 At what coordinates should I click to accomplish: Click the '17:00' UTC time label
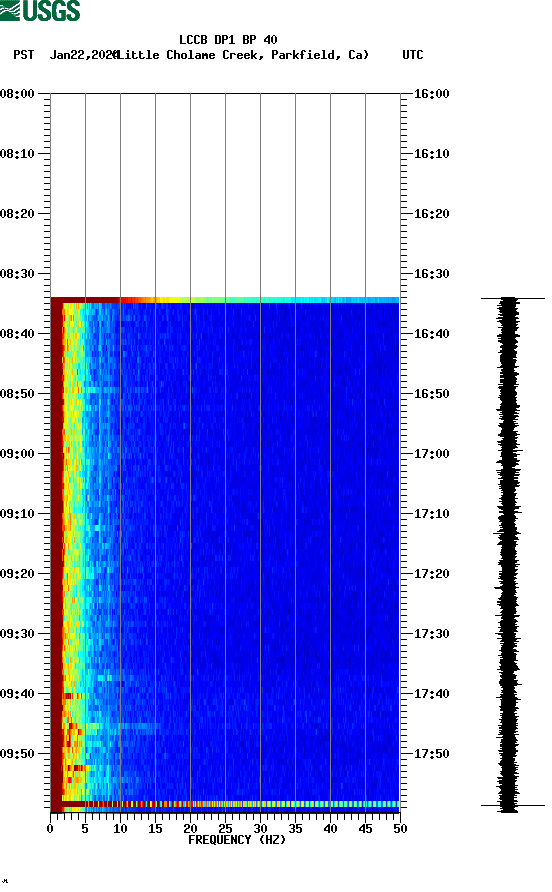pyautogui.click(x=431, y=454)
